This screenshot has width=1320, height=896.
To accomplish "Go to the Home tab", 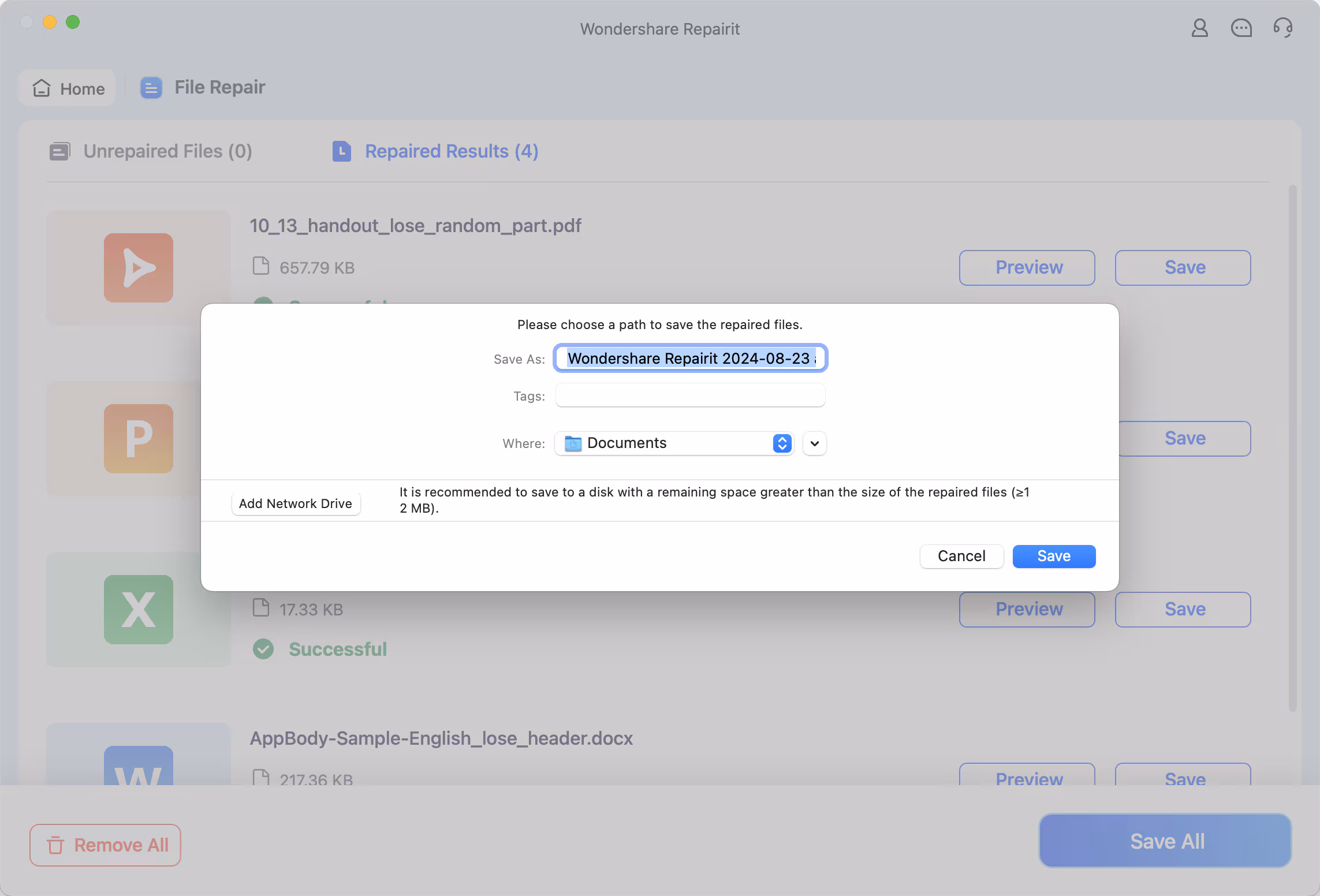I will click(68, 88).
